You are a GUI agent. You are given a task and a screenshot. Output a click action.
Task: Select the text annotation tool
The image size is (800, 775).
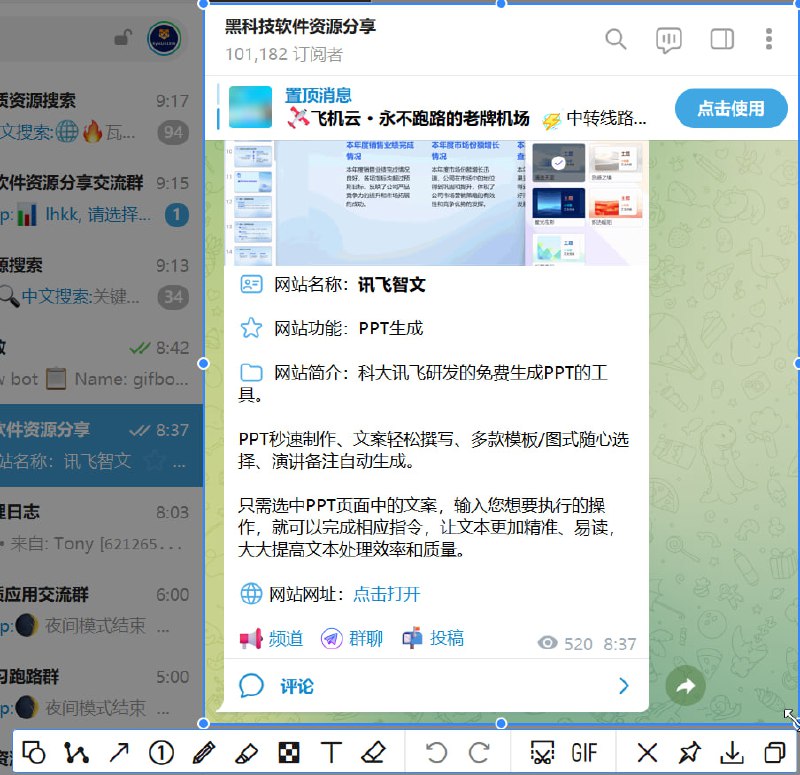330,752
